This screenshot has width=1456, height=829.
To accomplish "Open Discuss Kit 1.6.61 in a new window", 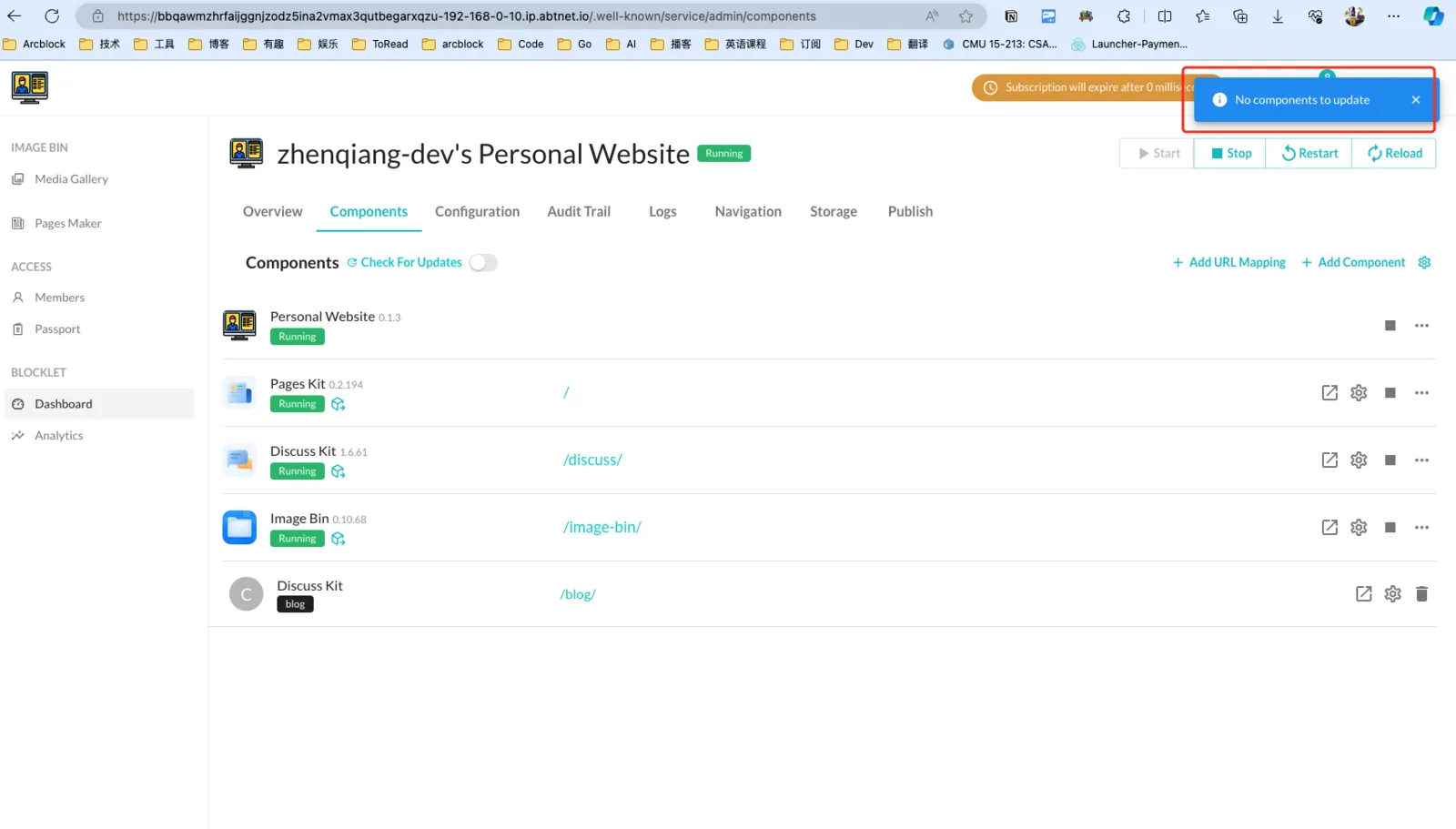I will click(1330, 460).
